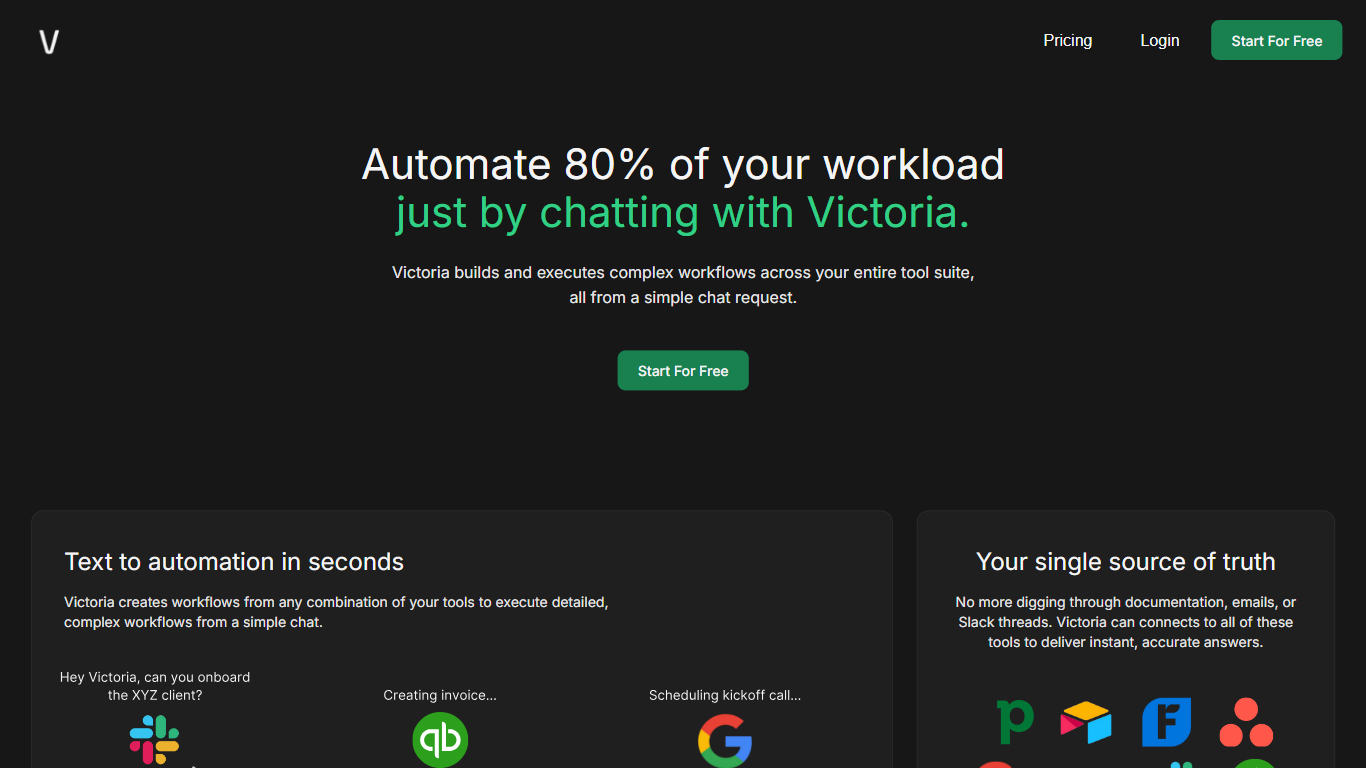Select the QuickBooks green icon
This screenshot has height=768, width=1366.
coord(440,740)
